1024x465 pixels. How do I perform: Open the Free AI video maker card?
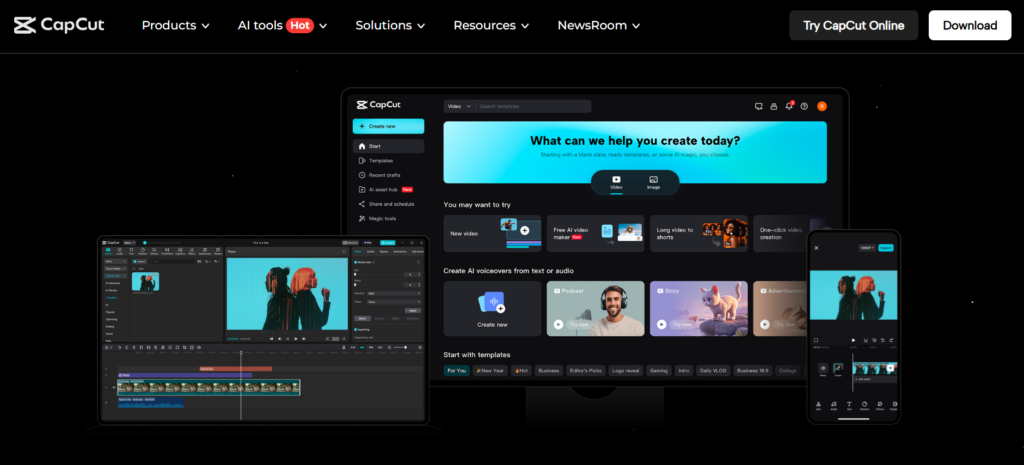coord(596,234)
